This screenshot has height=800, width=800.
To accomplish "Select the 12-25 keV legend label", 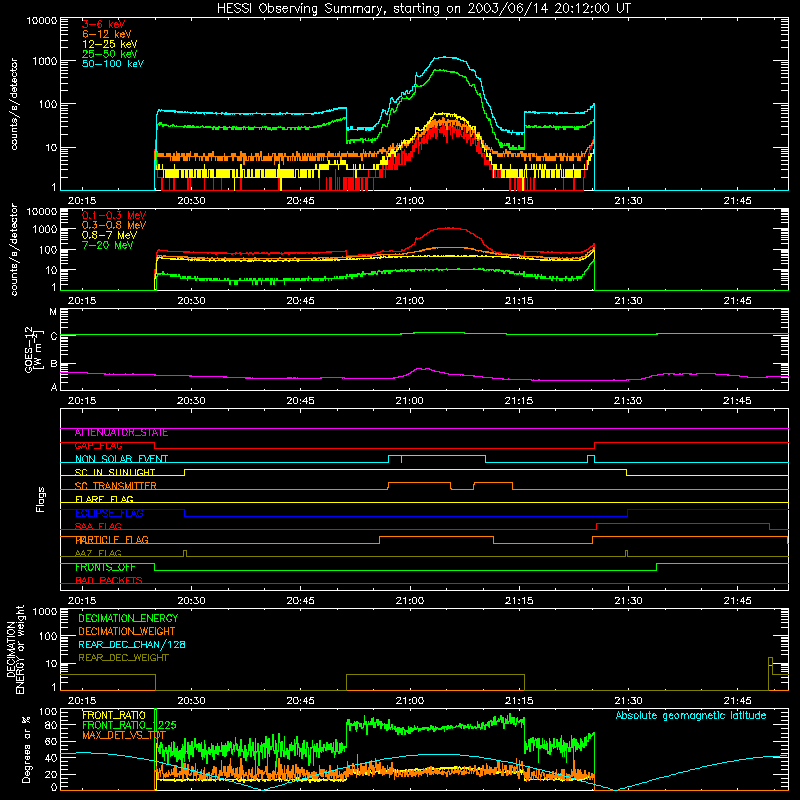I will click(x=109, y=44).
